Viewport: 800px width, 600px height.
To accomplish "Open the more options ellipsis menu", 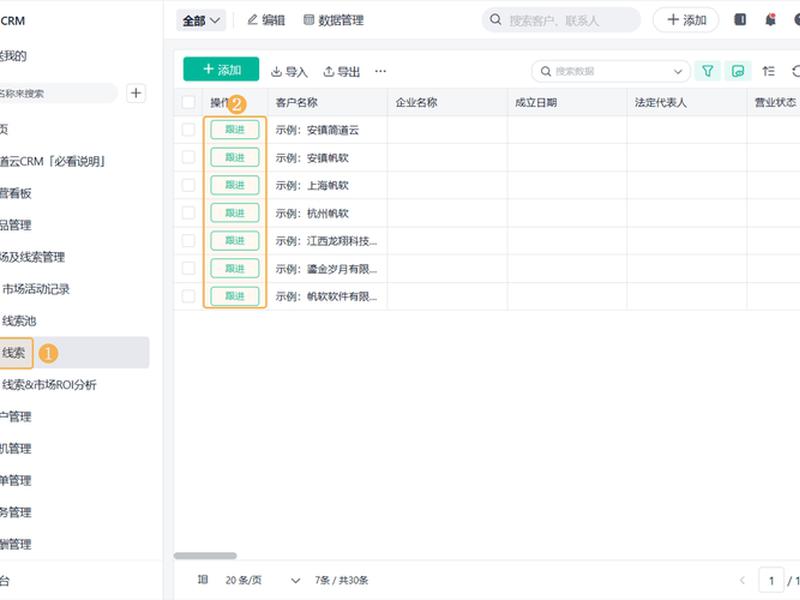I will [380, 71].
